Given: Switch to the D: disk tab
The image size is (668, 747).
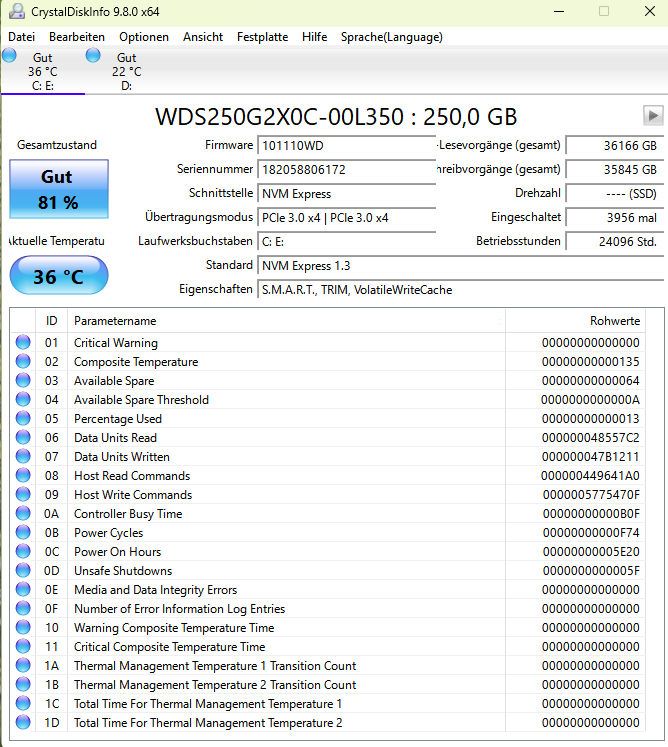Looking at the screenshot, I should click(126, 71).
